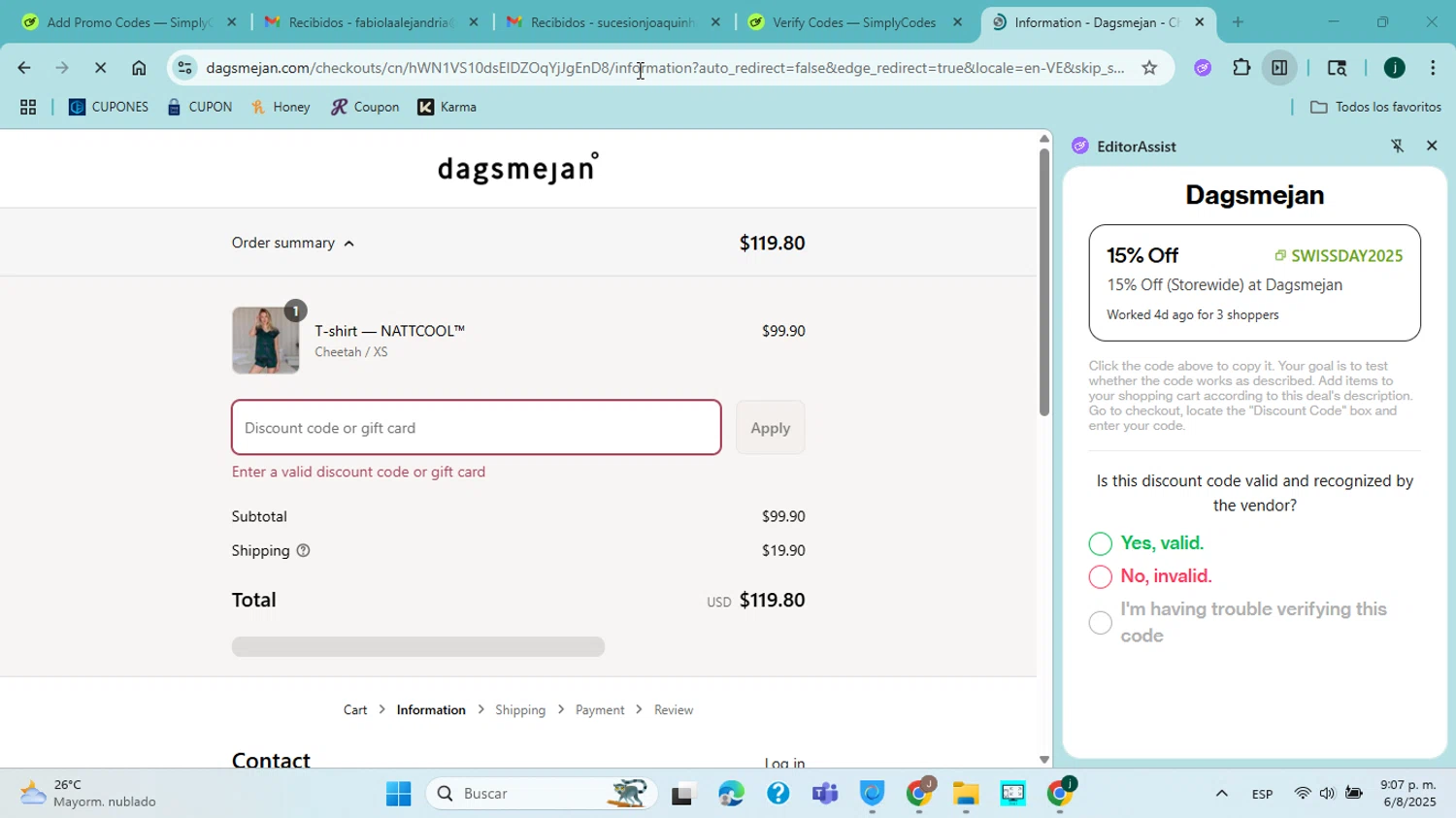Switch the ESP input language indicator

click(1262, 794)
